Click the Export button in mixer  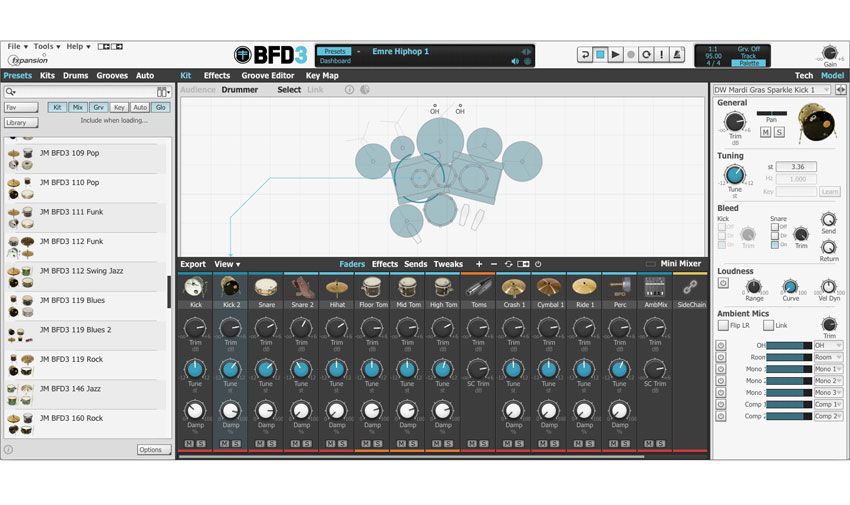[x=193, y=264]
